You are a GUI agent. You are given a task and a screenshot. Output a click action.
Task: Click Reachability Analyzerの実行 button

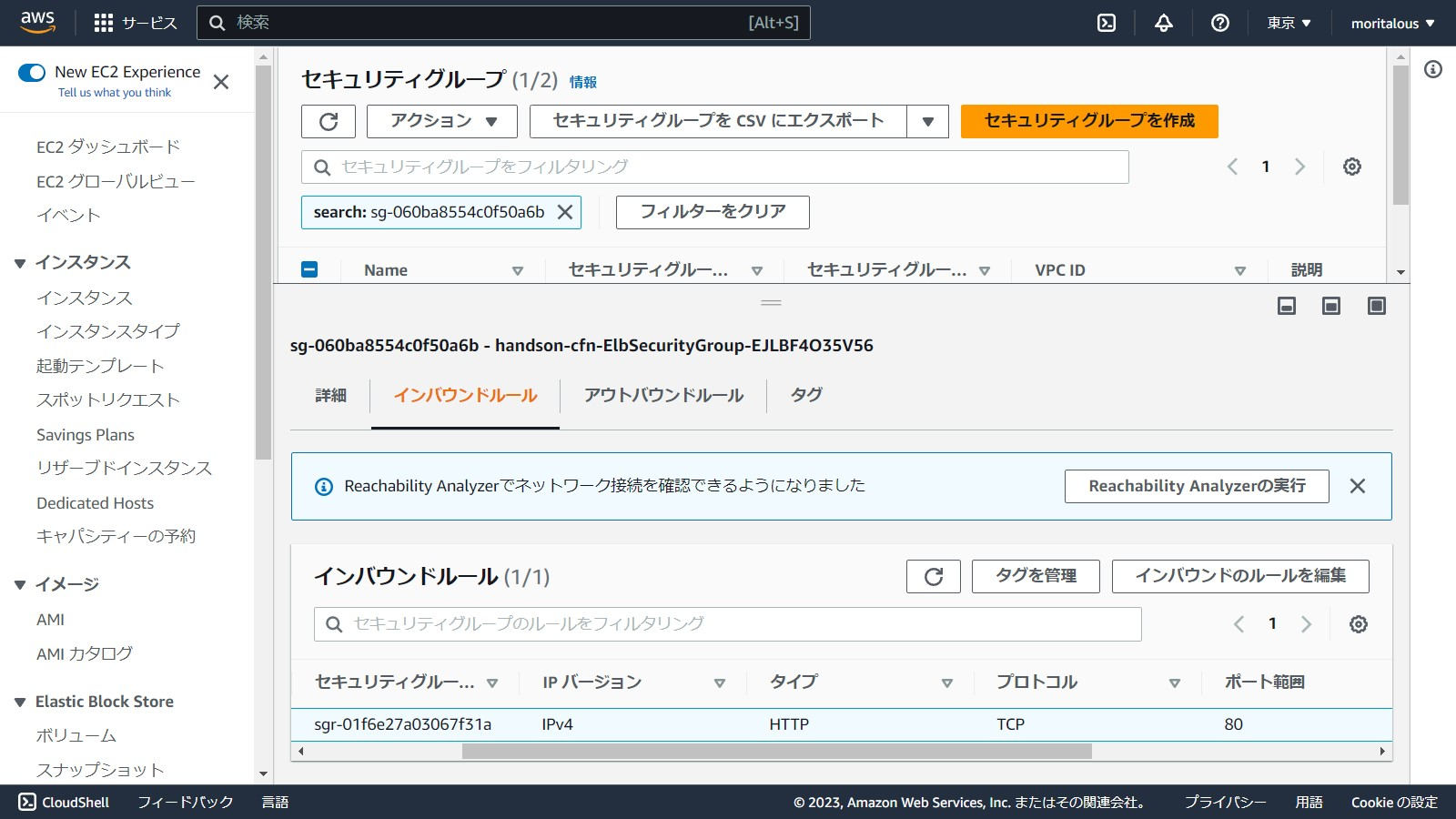[x=1197, y=486]
